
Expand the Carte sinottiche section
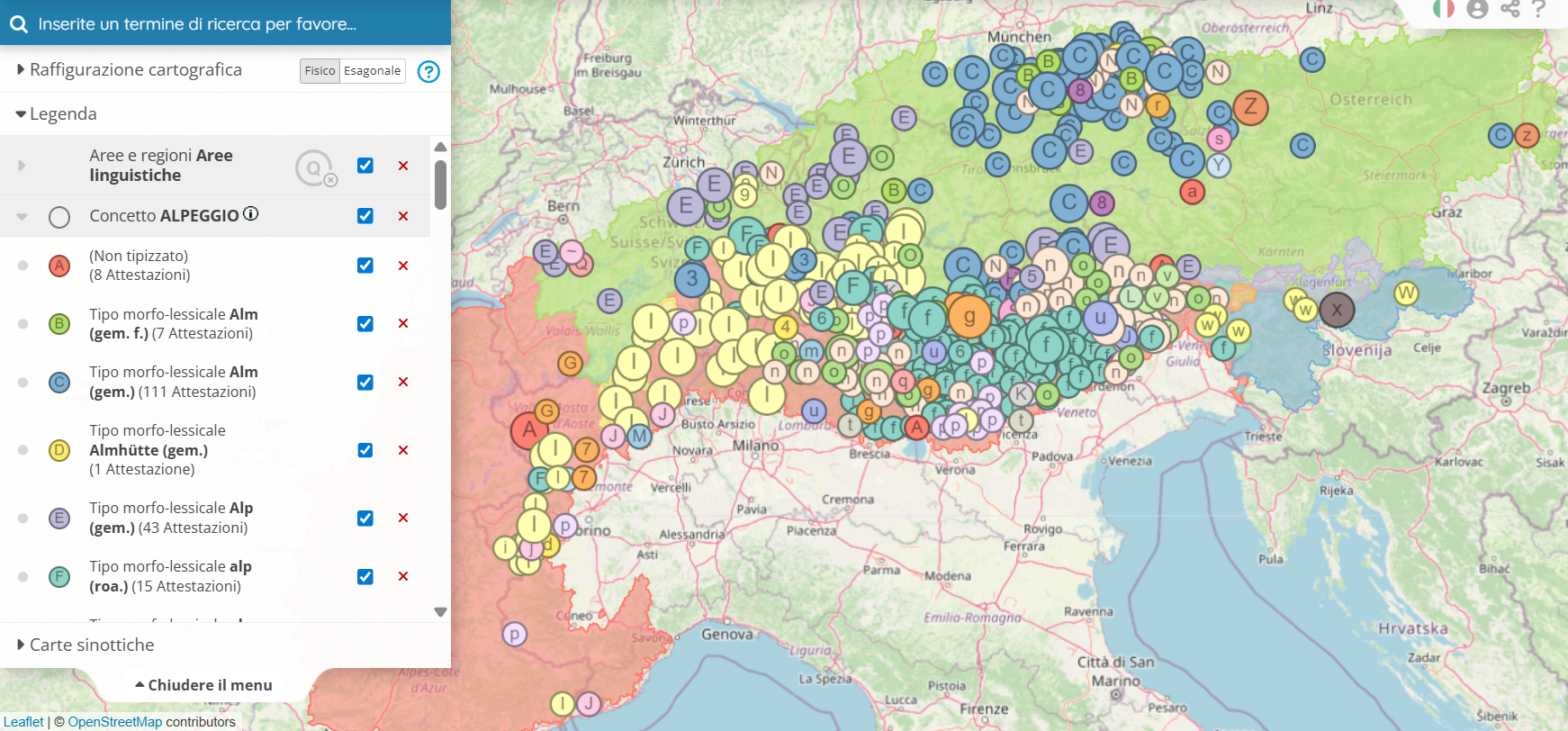pos(91,645)
